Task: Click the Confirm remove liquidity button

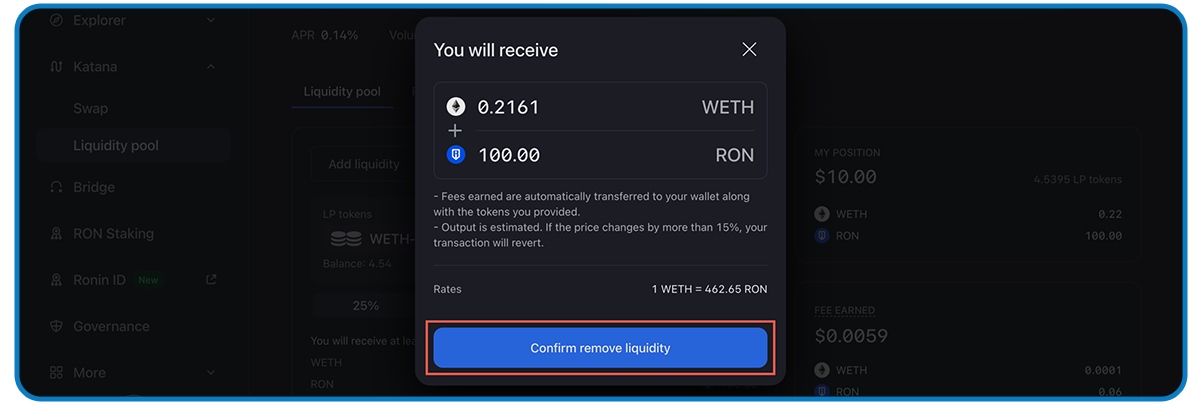Action: 600,348
